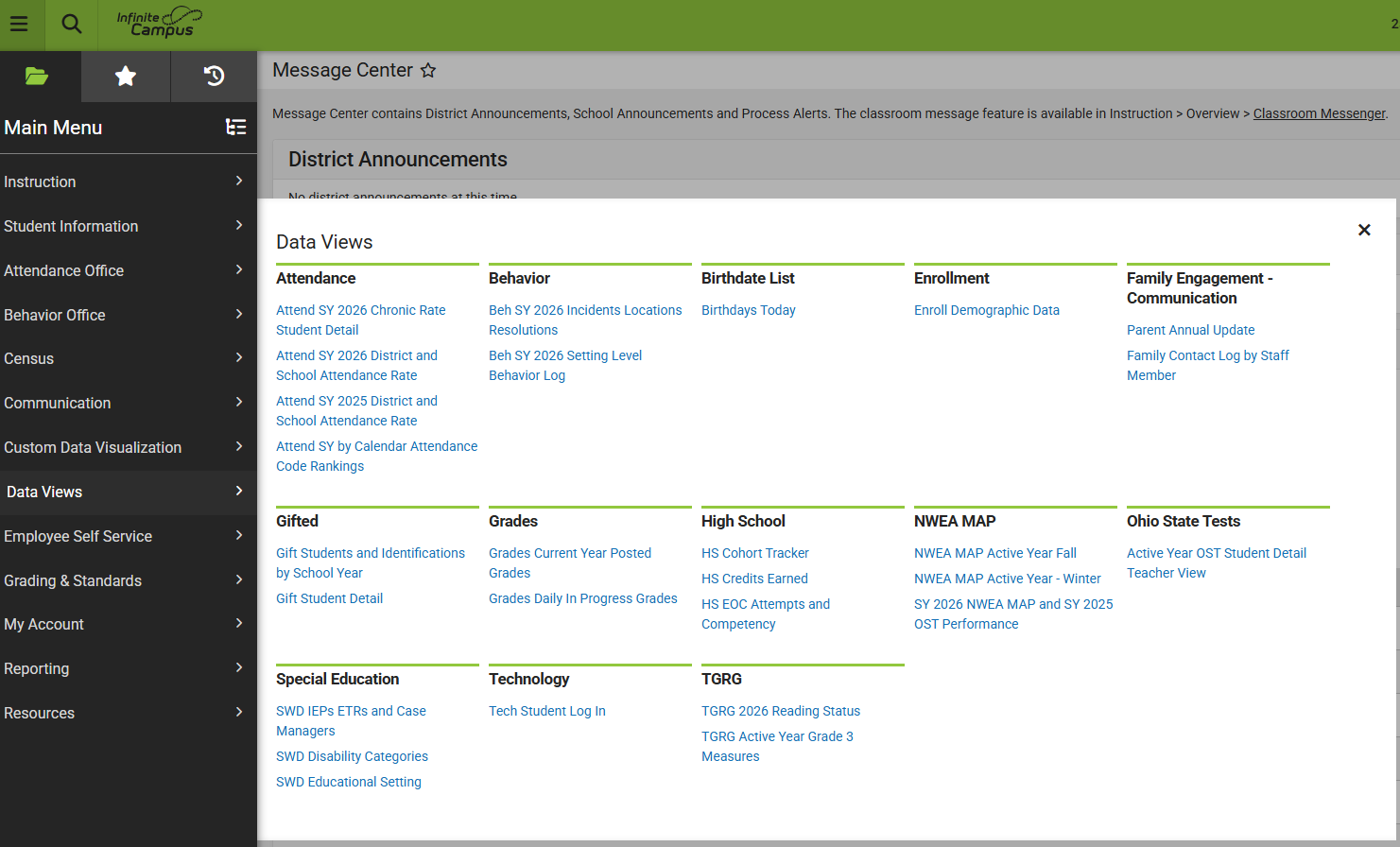Open Attend SY by Calendar Attendance Code Rankings
This screenshot has width=1400, height=847.
click(376, 456)
